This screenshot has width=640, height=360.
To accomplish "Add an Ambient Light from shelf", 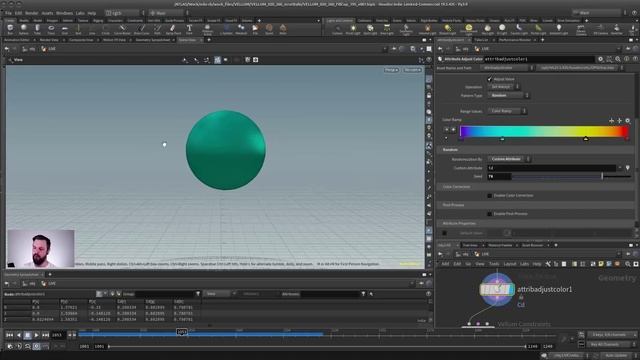I will (559, 29).
